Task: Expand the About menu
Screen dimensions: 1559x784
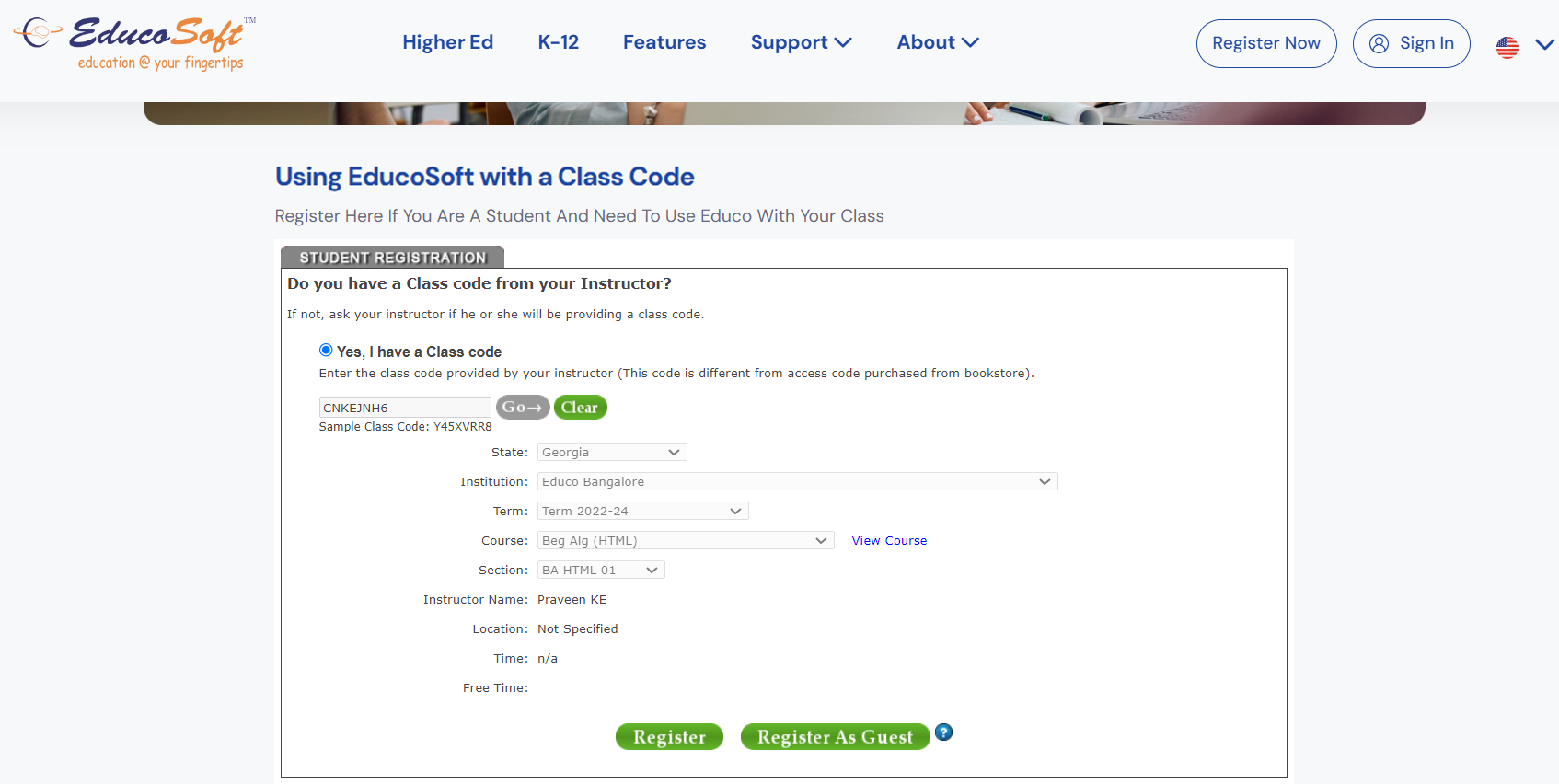Action: coord(938,42)
